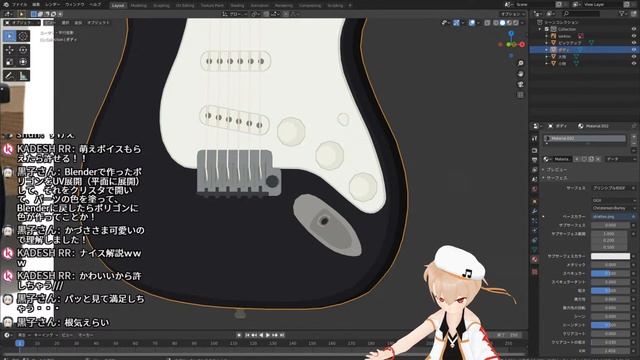Viewport: 640px width, 360px height.
Task: Open the Modifiers wrench properties tab
Action: point(535,211)
